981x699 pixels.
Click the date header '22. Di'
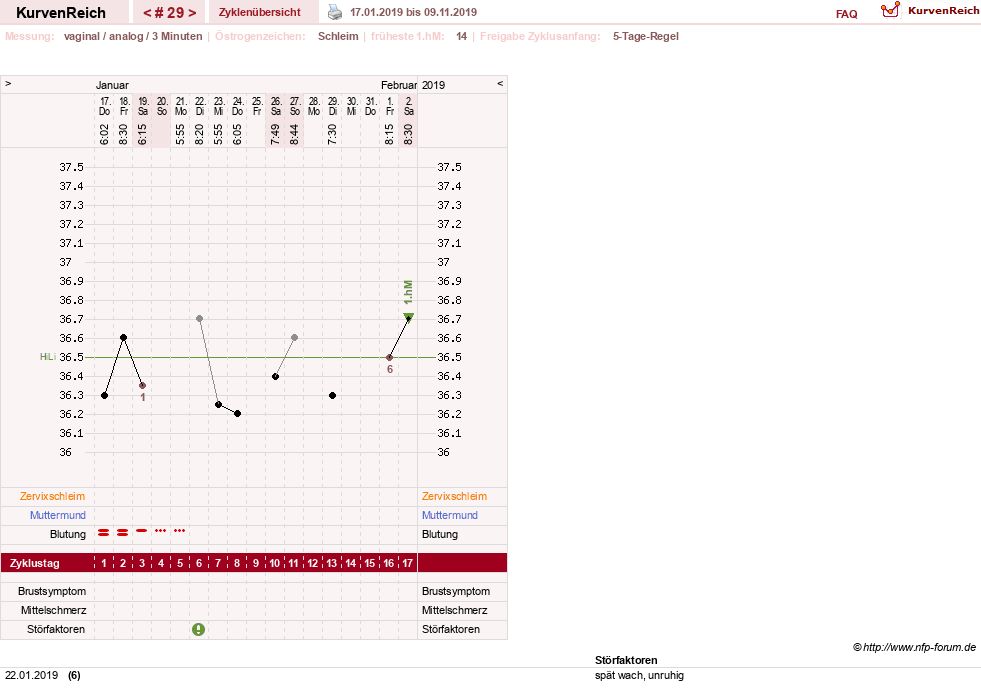(x=200, y=106)
